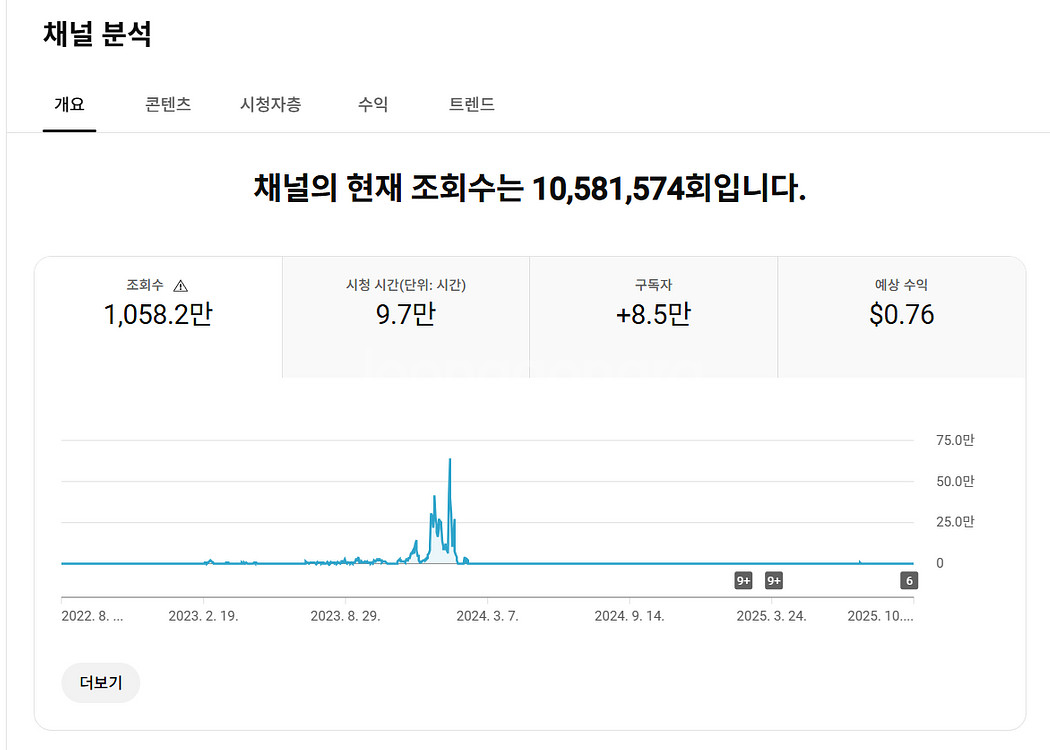Click the warning icon beside 조회수
Screen dimensions: 1050x750
click(180, 286)
